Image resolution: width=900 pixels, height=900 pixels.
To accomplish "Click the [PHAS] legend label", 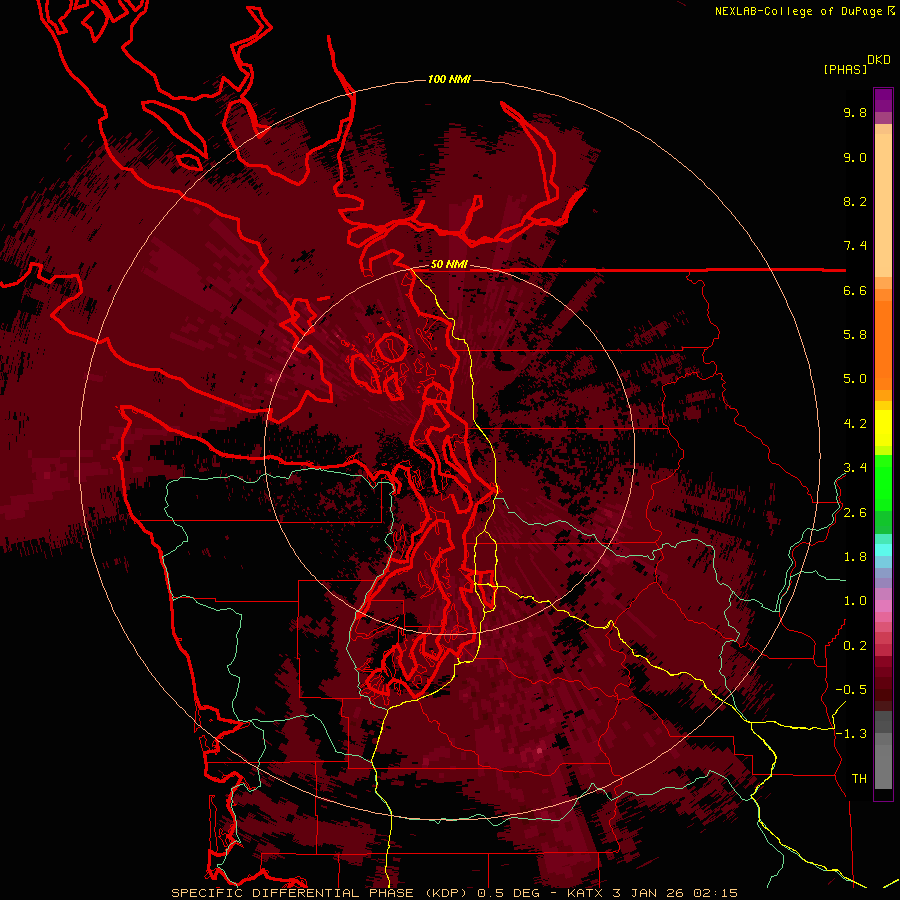I will 845,69.
